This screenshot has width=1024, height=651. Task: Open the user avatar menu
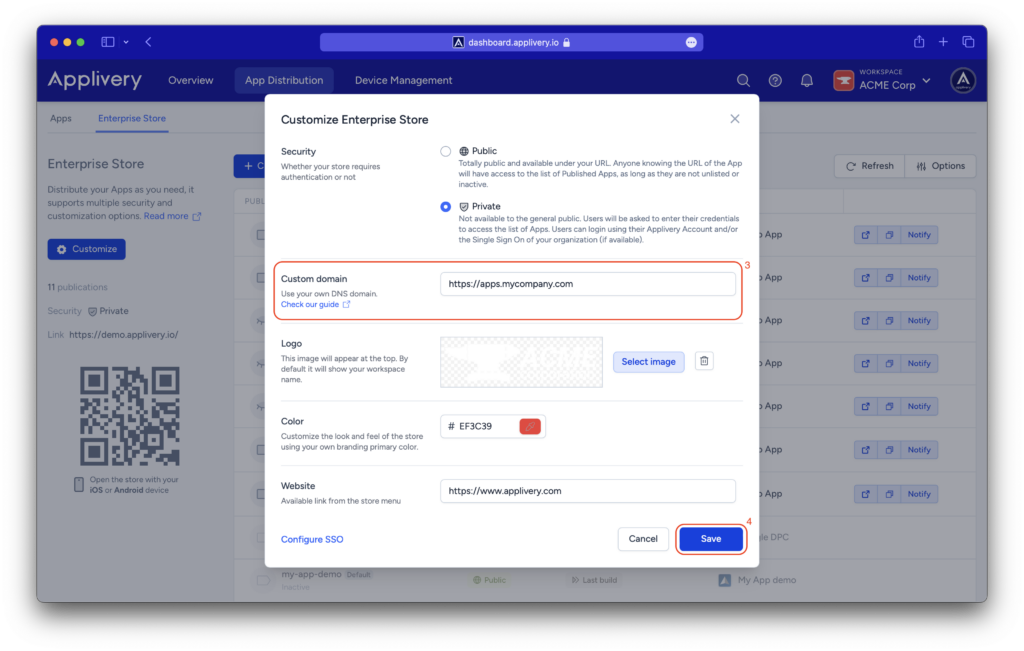click(963, 80)
